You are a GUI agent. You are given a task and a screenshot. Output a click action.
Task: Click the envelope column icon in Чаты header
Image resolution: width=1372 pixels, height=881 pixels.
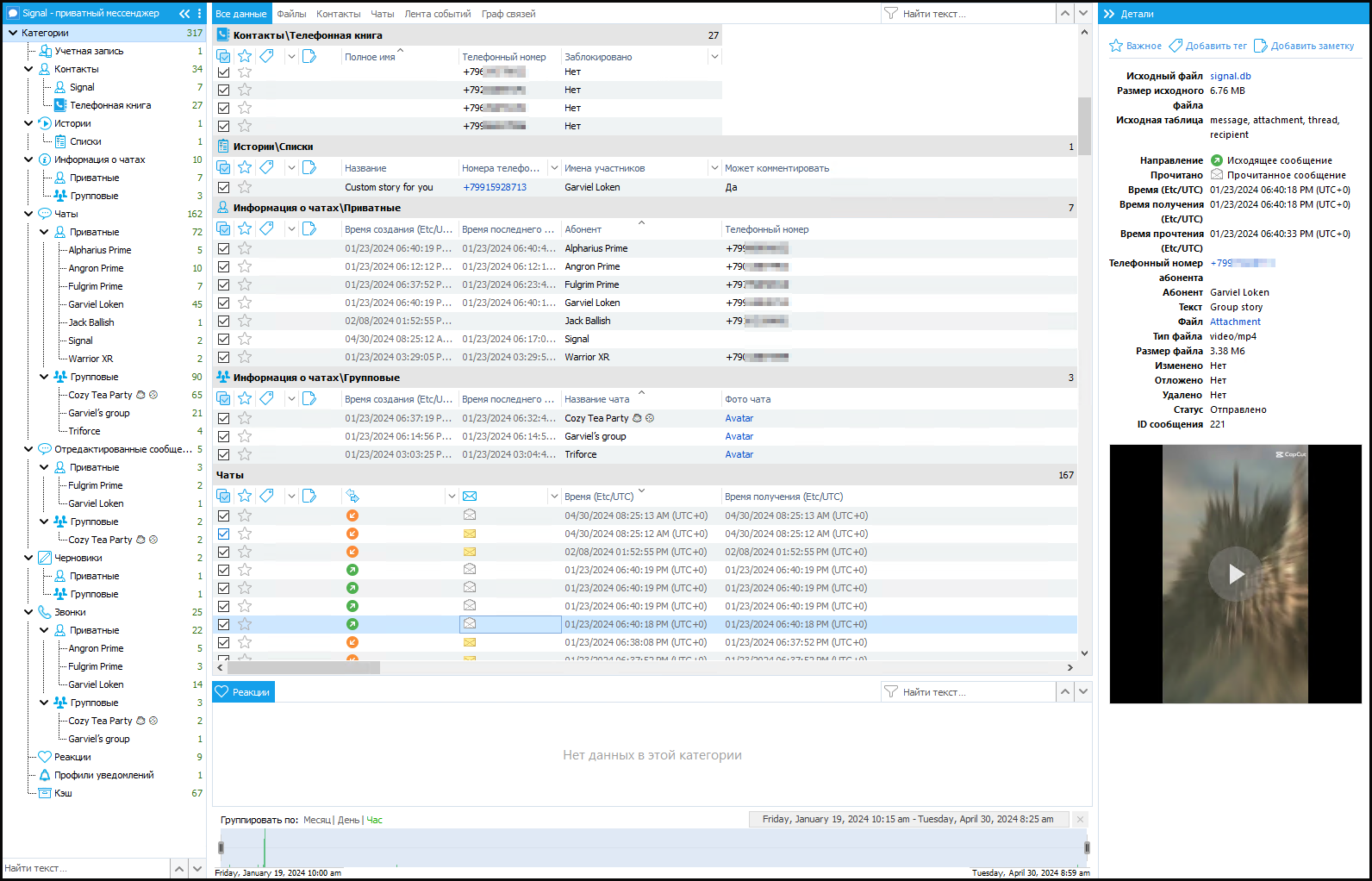pyautogui.click(x=470, y=496)
